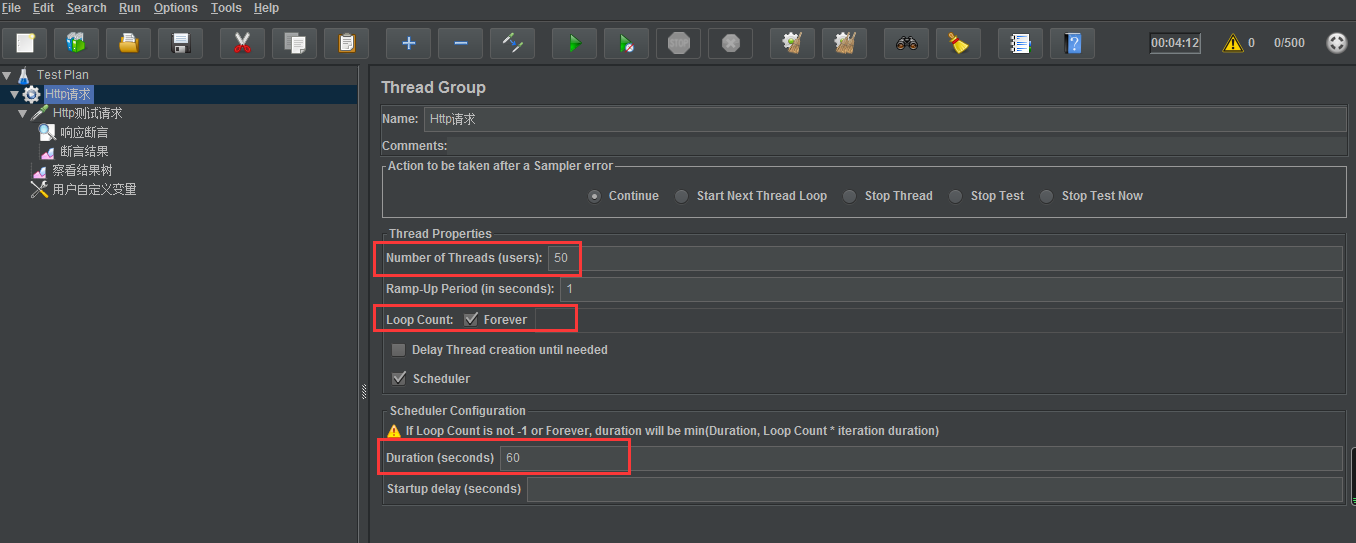Click the Ramp-Up Period field
1356x543 pixels.
click(951, 289)
